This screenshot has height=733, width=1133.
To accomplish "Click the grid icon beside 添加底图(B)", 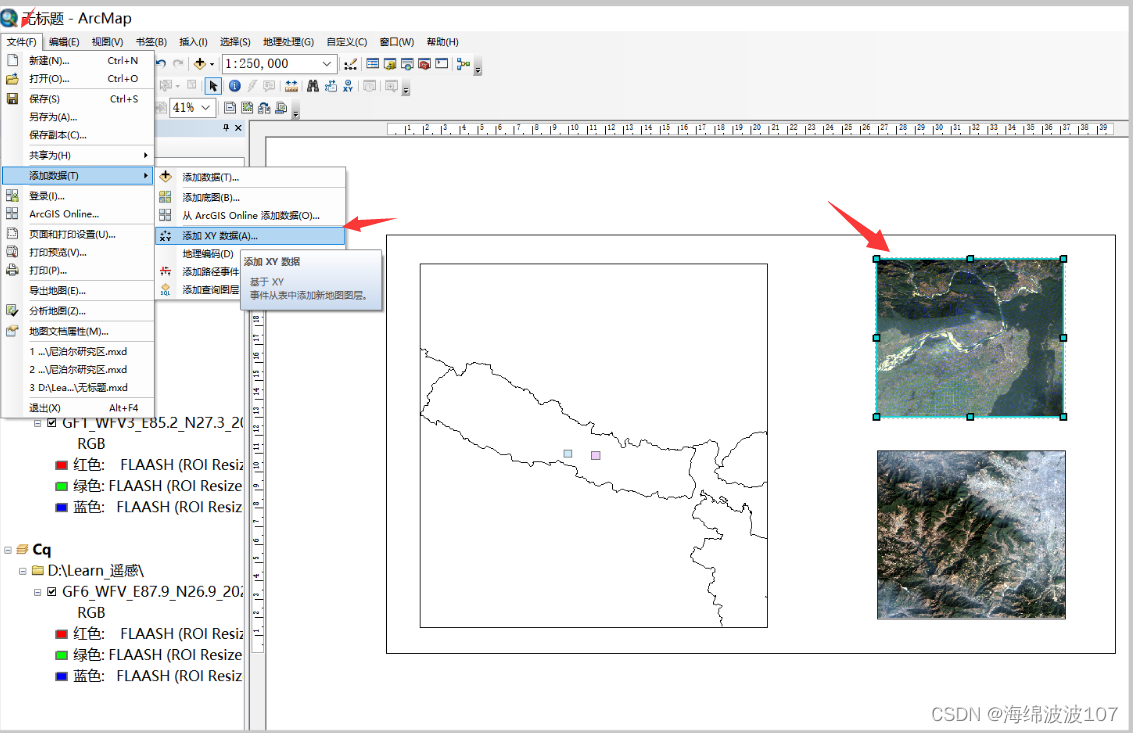I will (165, 197).
